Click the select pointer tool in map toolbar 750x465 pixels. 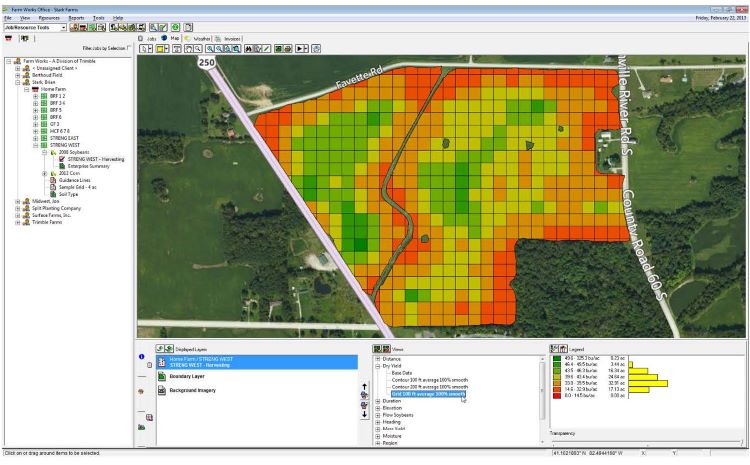pos(144,48)
